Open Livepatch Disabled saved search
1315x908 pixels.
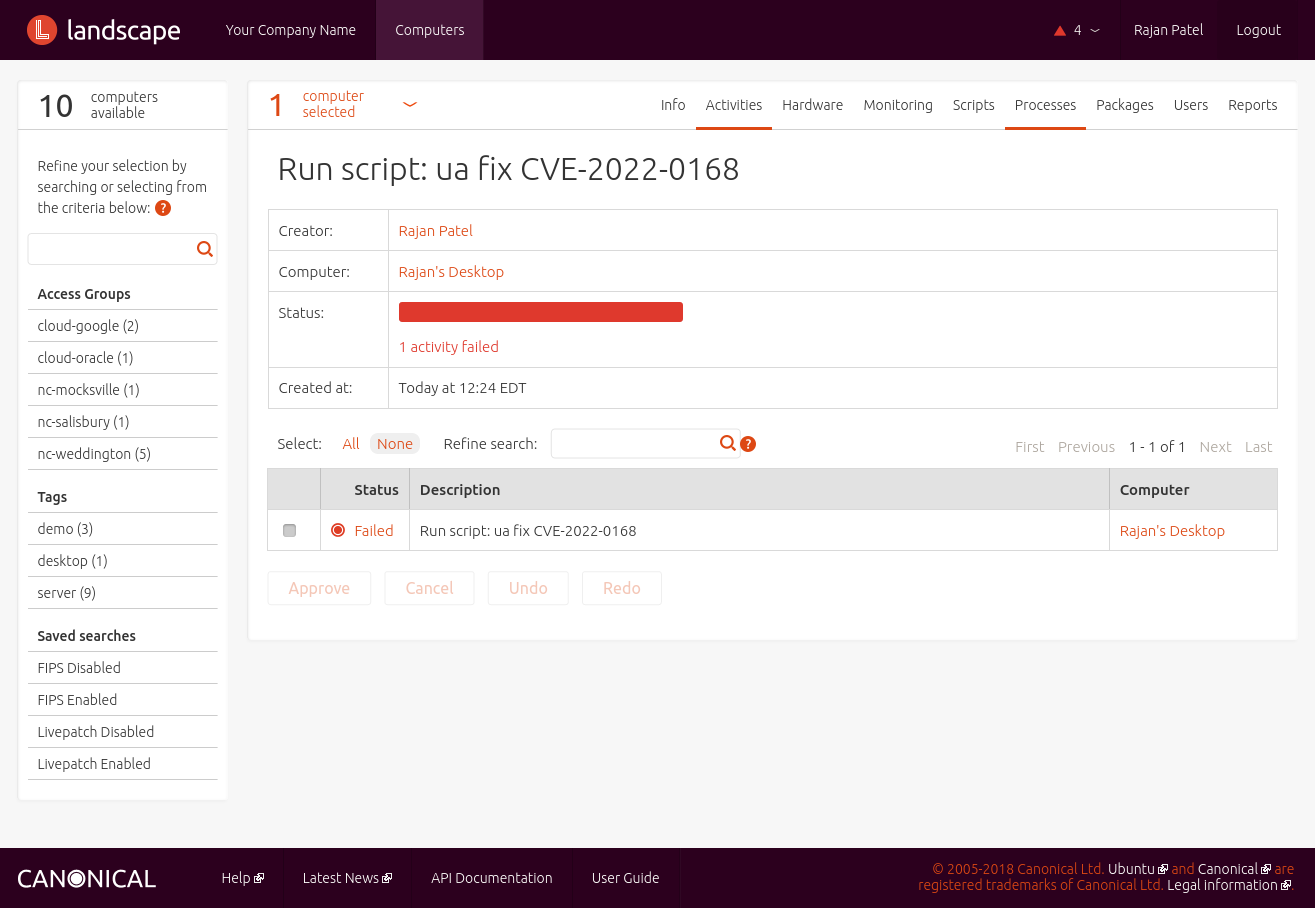[96, 732]
